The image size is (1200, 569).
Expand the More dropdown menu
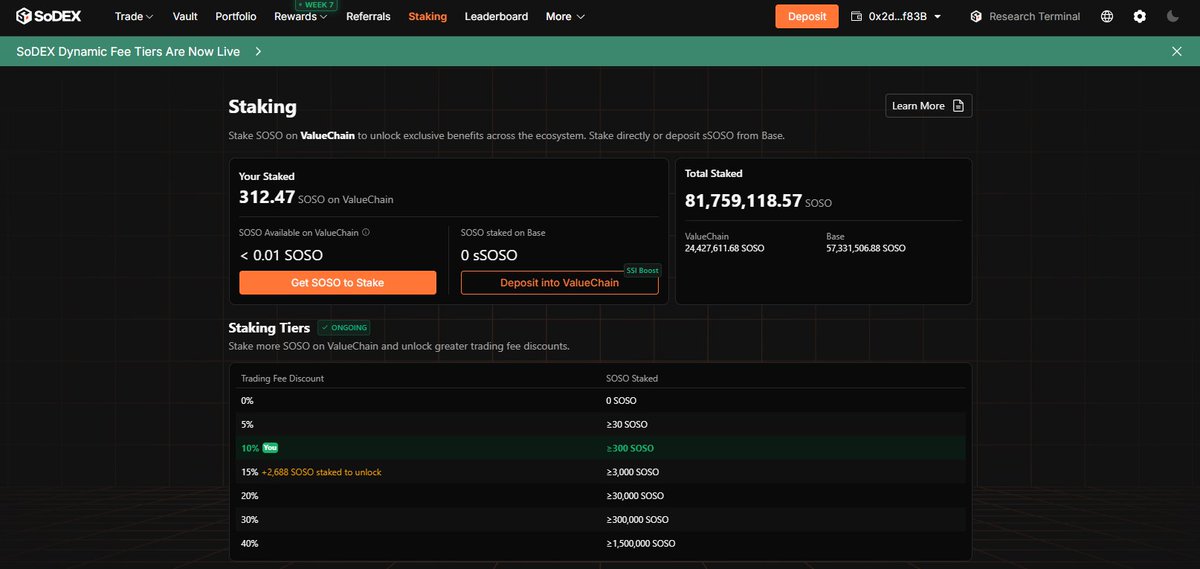pos(565,16)
